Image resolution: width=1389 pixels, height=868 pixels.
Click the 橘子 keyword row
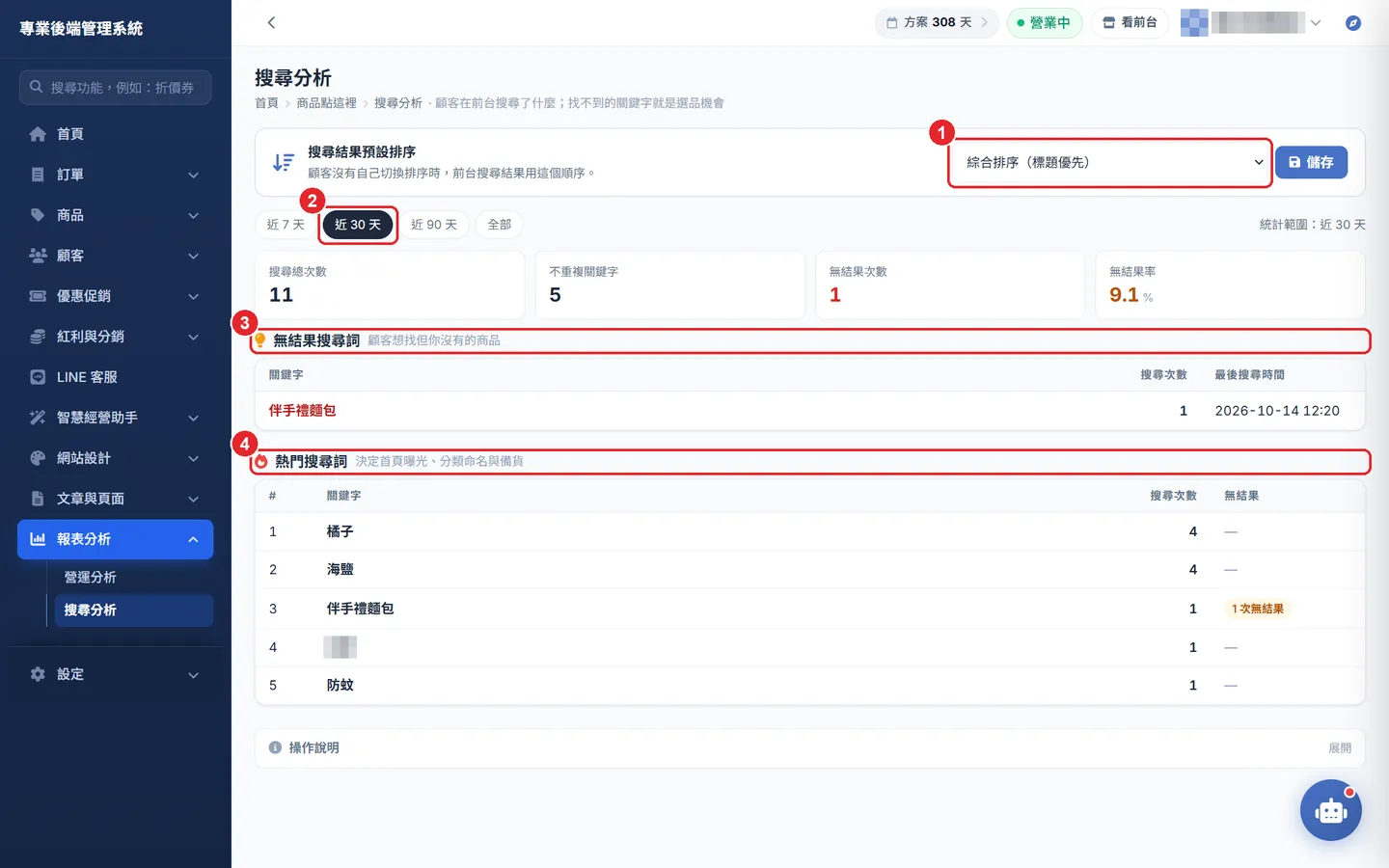[x=810, y=531]
